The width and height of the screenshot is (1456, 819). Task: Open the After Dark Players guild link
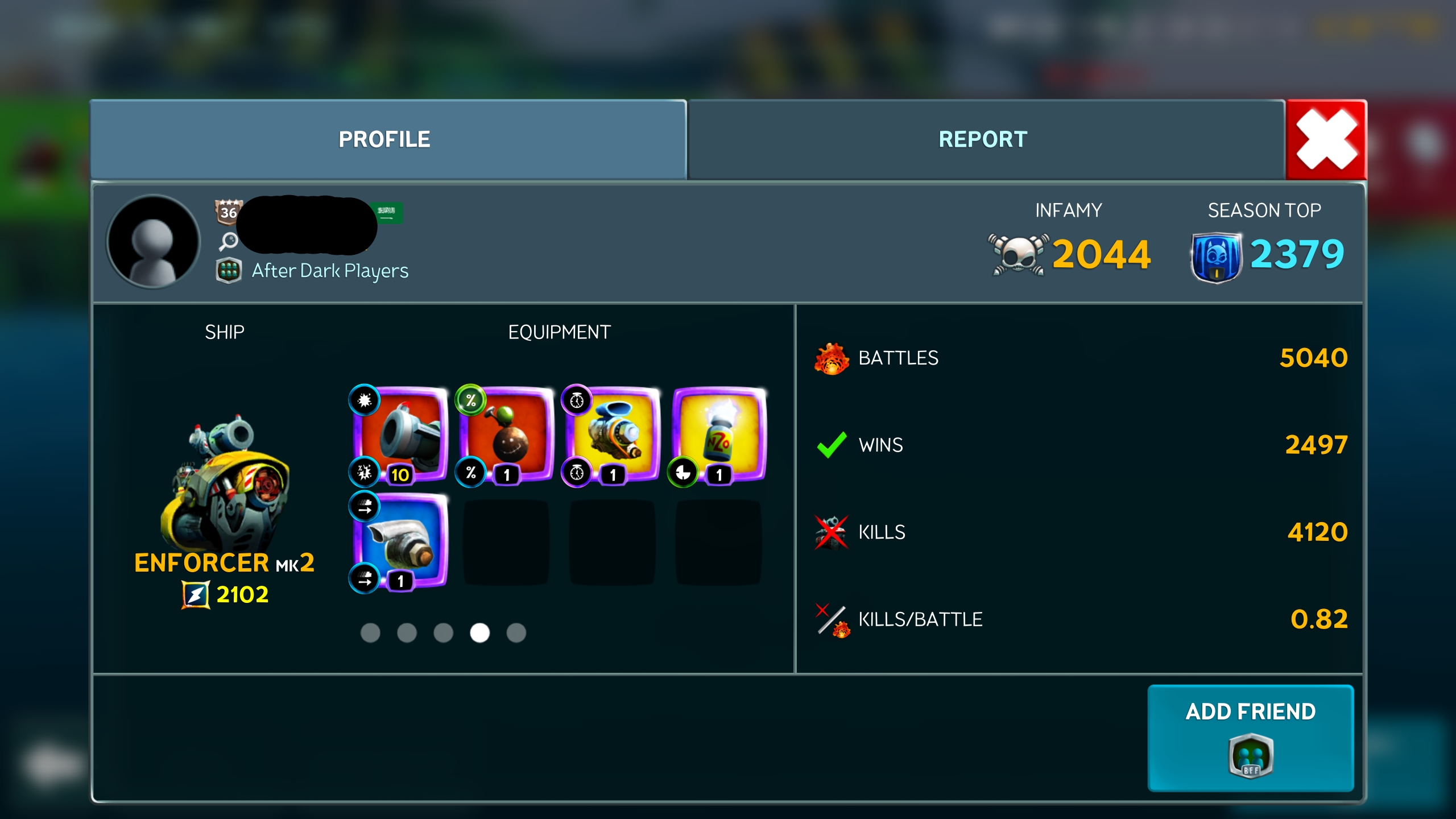[x=330, y=271]
